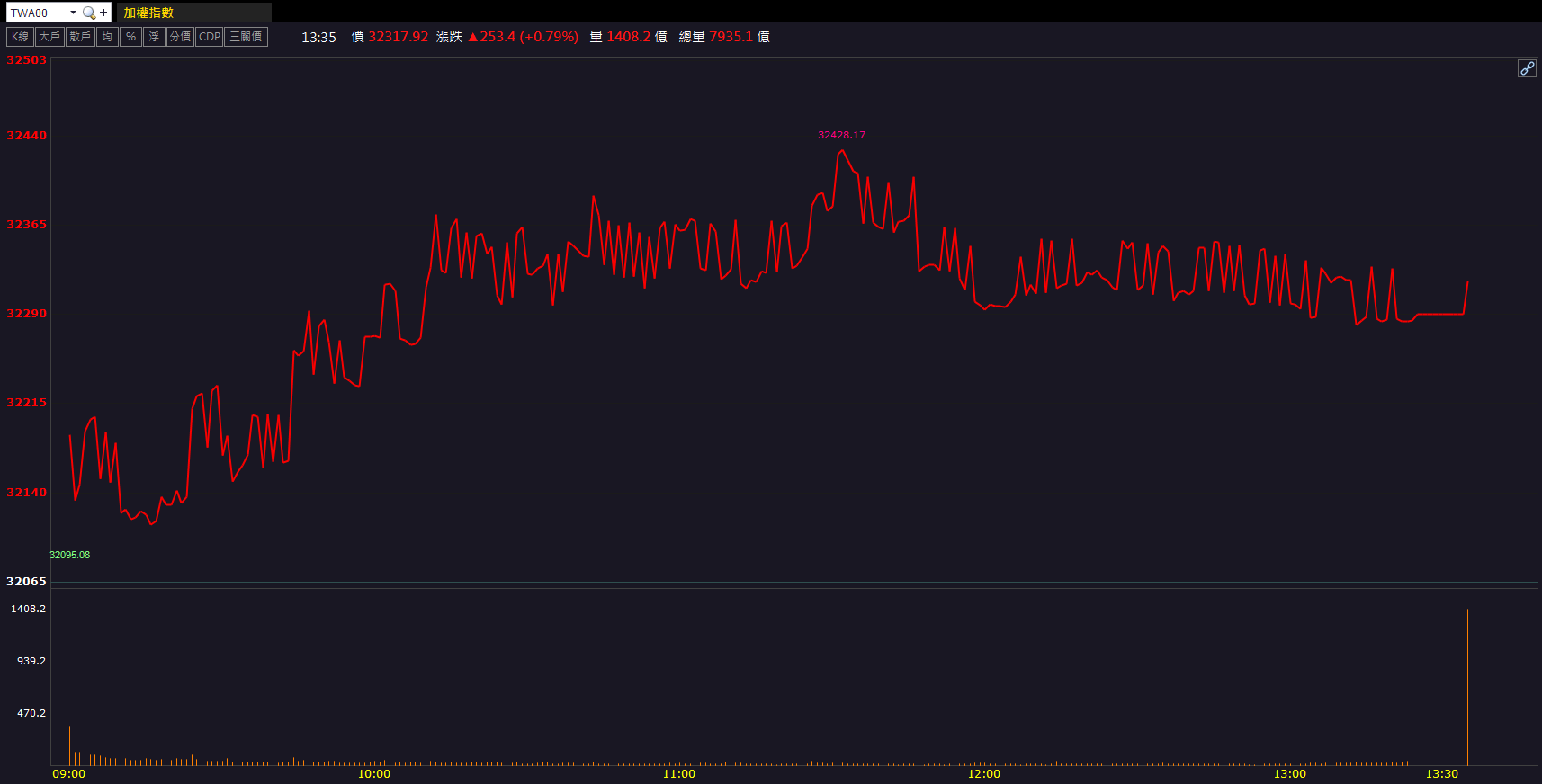Click the 浮 toolbar button
Screen dimensions: 1542x784
click(154, 37)
